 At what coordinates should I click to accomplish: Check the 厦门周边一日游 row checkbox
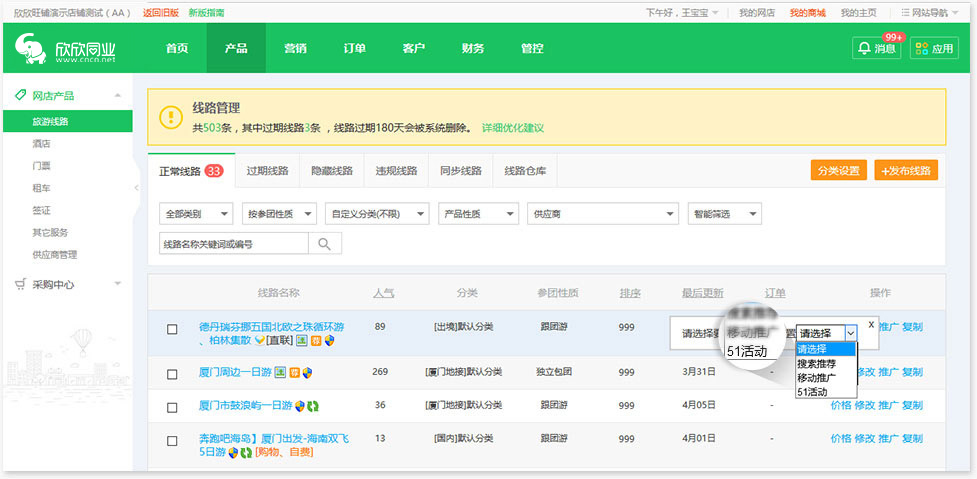tap(172, 373)
